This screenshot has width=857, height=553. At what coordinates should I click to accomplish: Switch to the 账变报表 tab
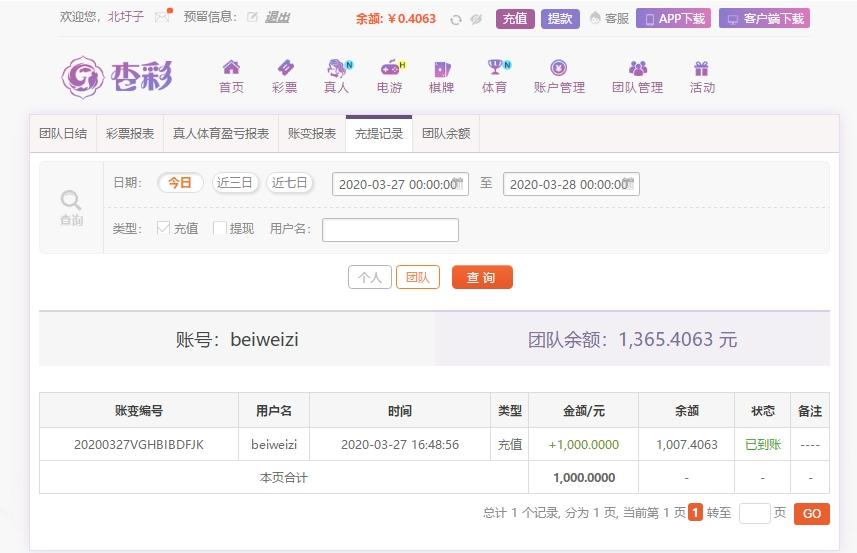pos(312,134)
